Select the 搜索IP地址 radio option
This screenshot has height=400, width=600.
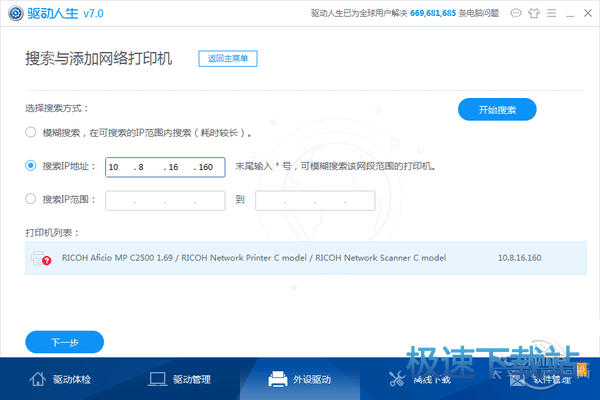(x=31, y=166)
